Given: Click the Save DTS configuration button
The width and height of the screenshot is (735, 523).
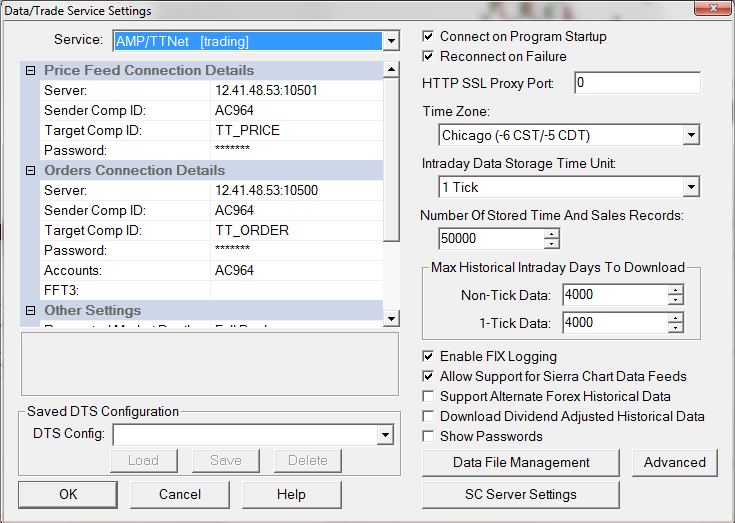Looking at the screenshot, I should [226, 461].
